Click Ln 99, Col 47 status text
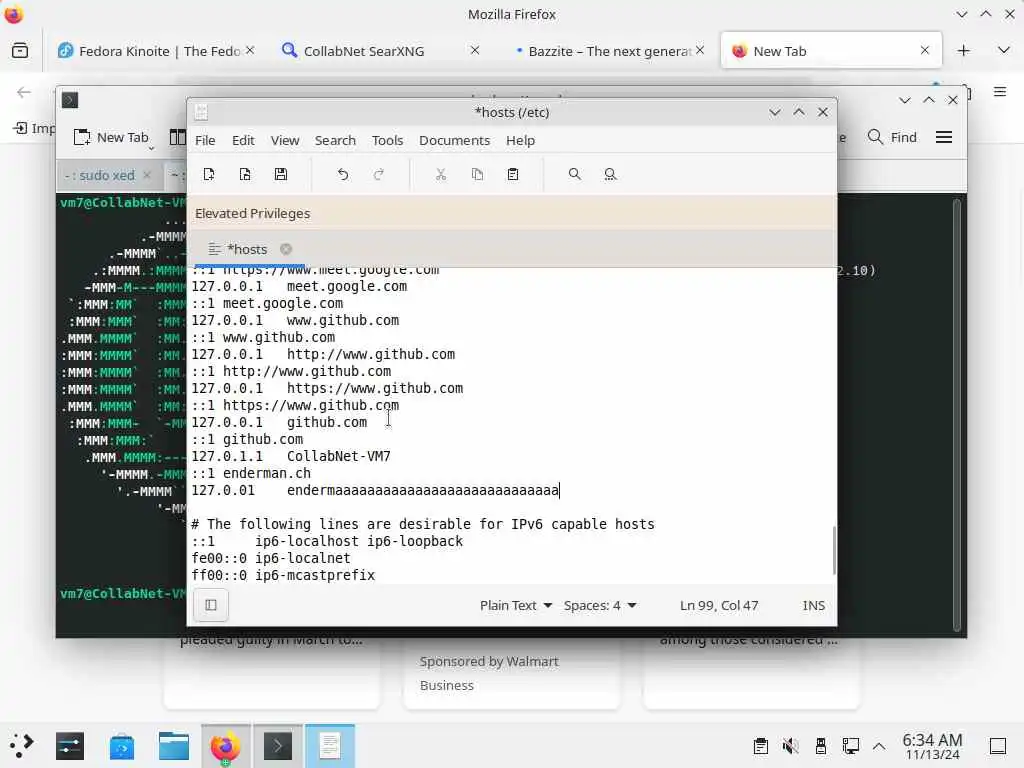 pyautogui.click(x=719, y=605)
